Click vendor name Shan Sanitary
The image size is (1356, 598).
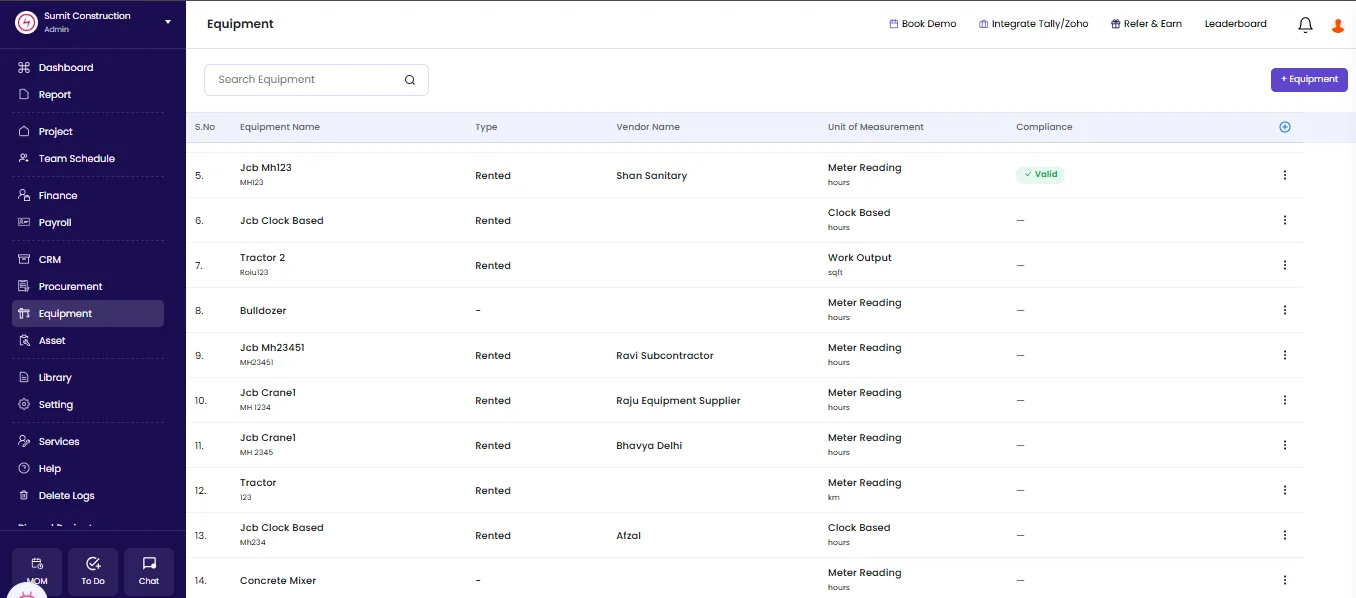[652, 176]
